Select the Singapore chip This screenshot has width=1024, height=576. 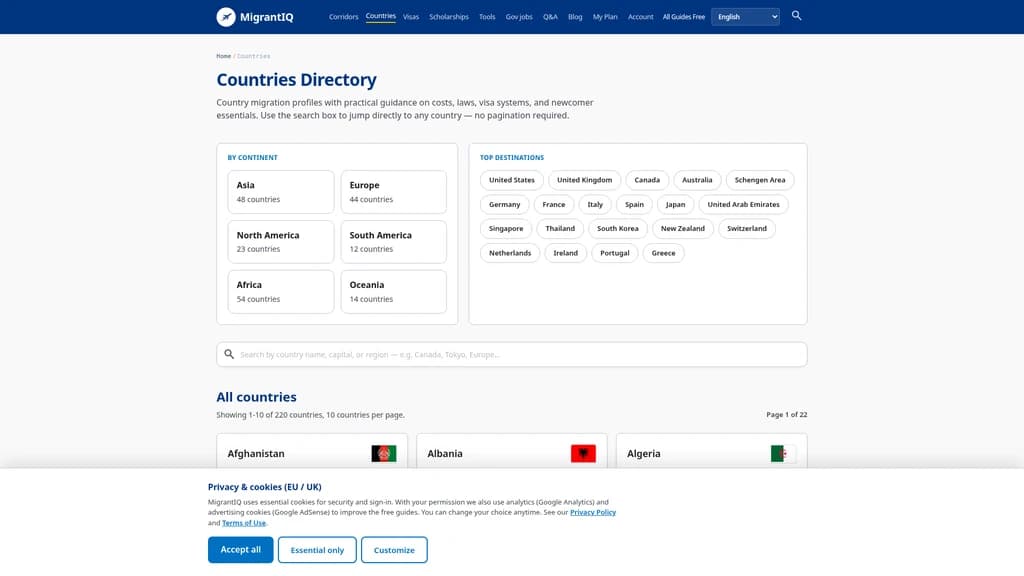(x=506, y=229)
